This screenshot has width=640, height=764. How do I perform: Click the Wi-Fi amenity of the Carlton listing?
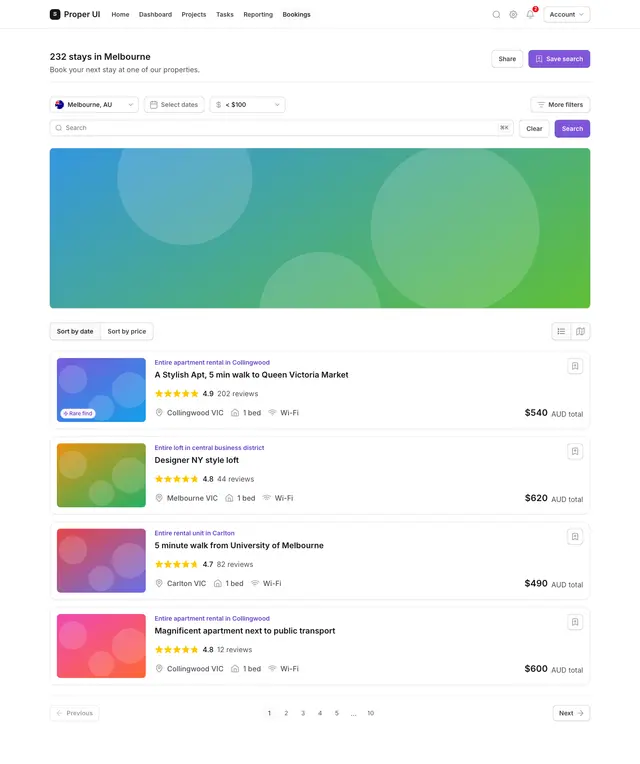click(x=266, y=583)
